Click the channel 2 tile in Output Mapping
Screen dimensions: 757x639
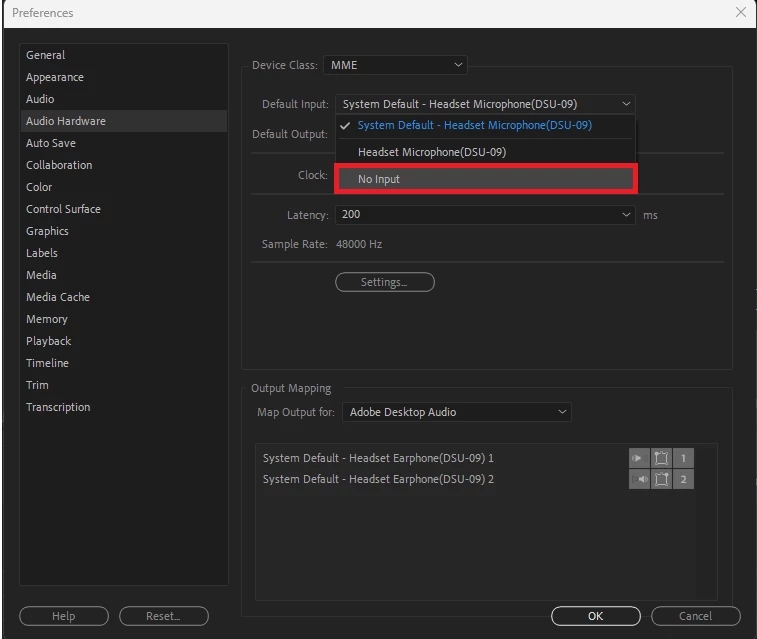683,479
